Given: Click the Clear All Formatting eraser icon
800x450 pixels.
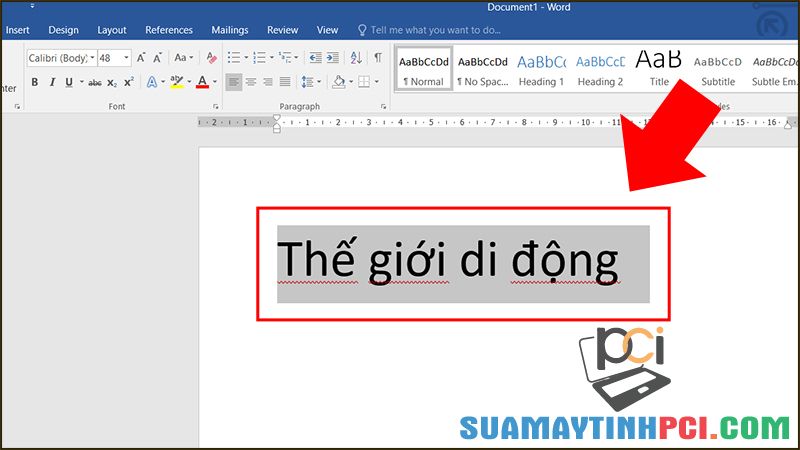Looking at the screenshot, I should [211, 58].
